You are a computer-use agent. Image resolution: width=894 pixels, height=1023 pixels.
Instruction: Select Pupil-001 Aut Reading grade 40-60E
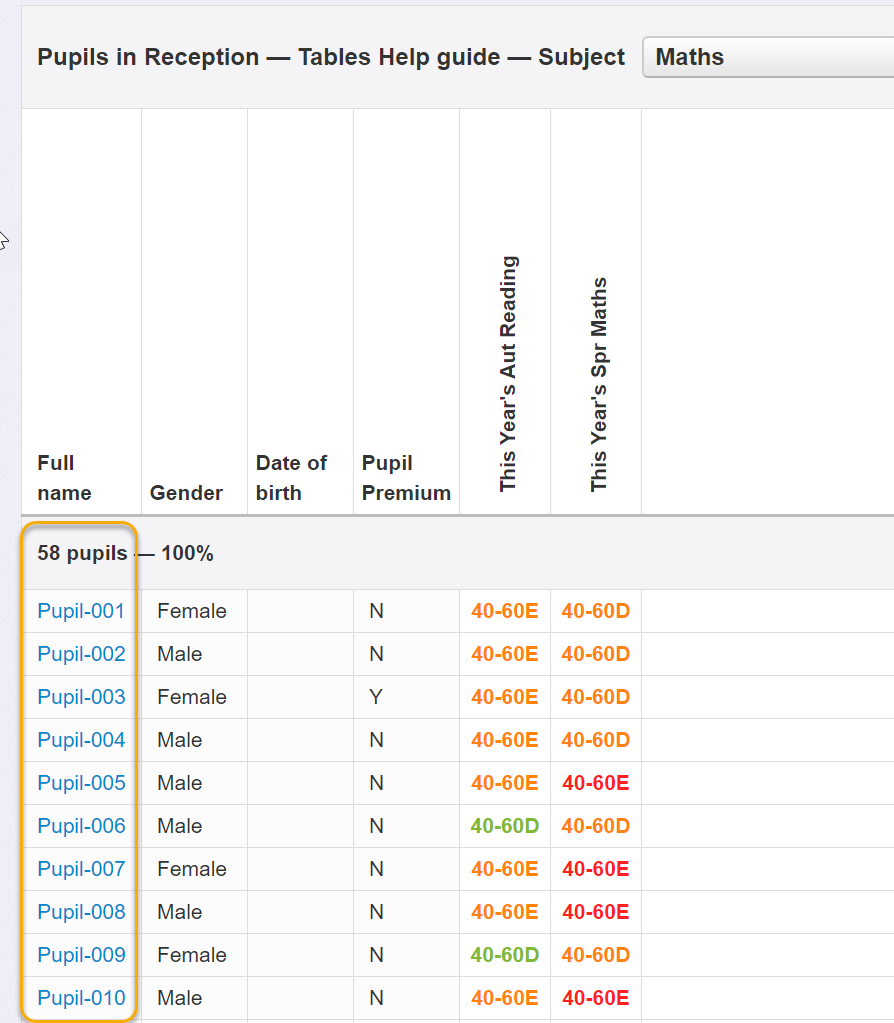(505, 611)
